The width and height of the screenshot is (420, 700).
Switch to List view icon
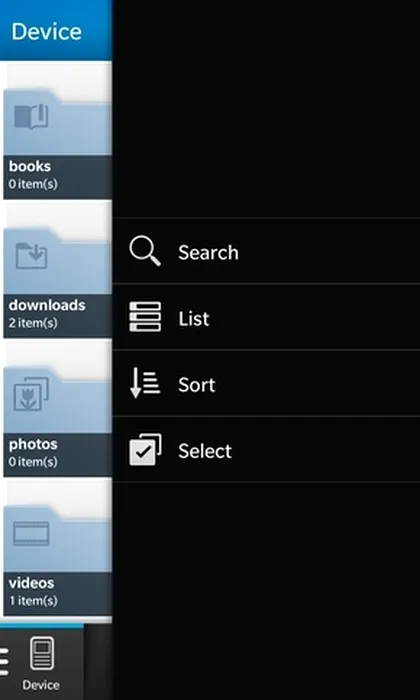coord(145,317)
